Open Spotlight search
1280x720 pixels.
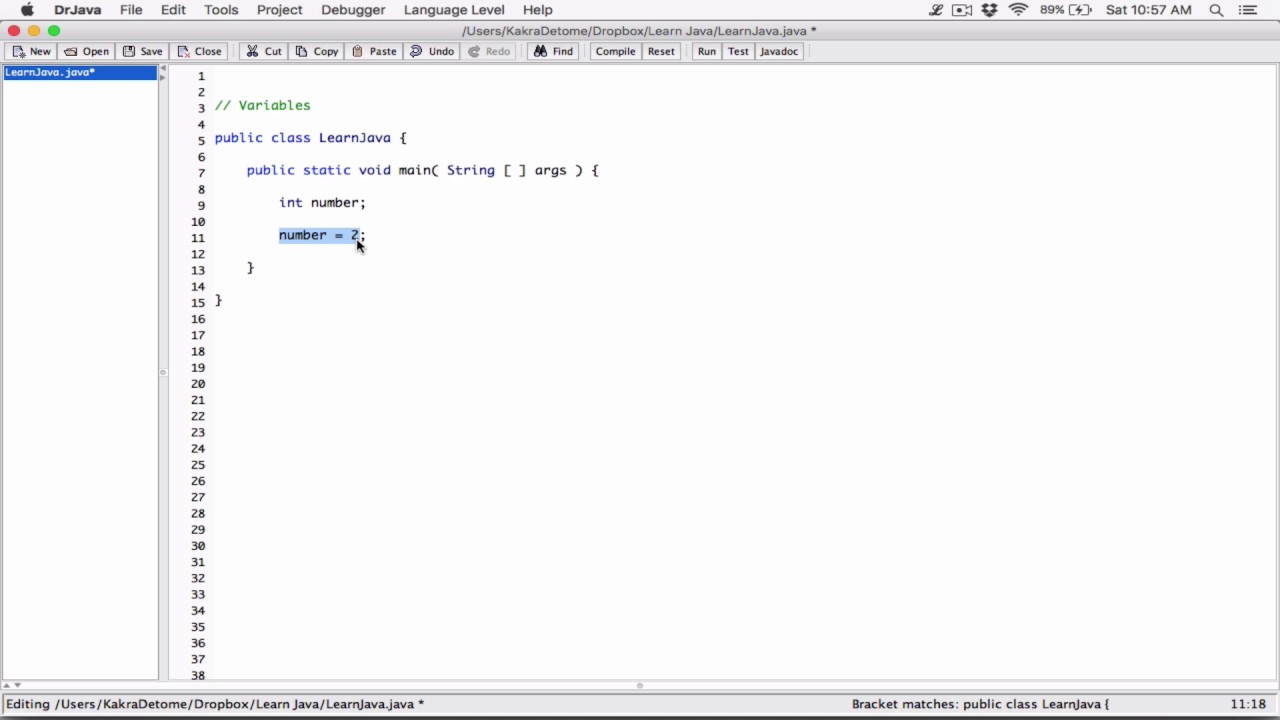(x=1217, y=10)
